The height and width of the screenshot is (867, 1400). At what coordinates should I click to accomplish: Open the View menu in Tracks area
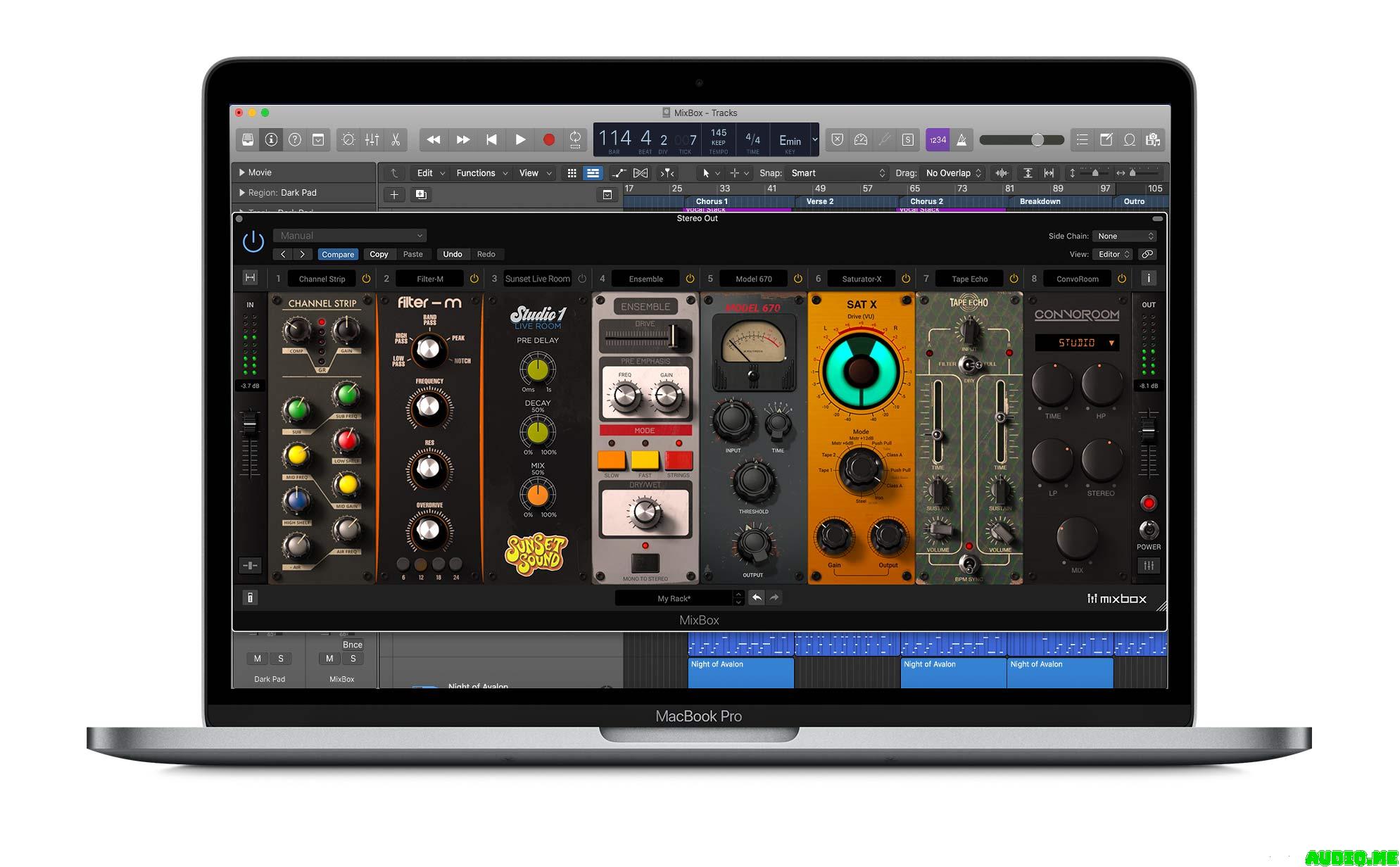pyautogui.click(x=535, y=173)
